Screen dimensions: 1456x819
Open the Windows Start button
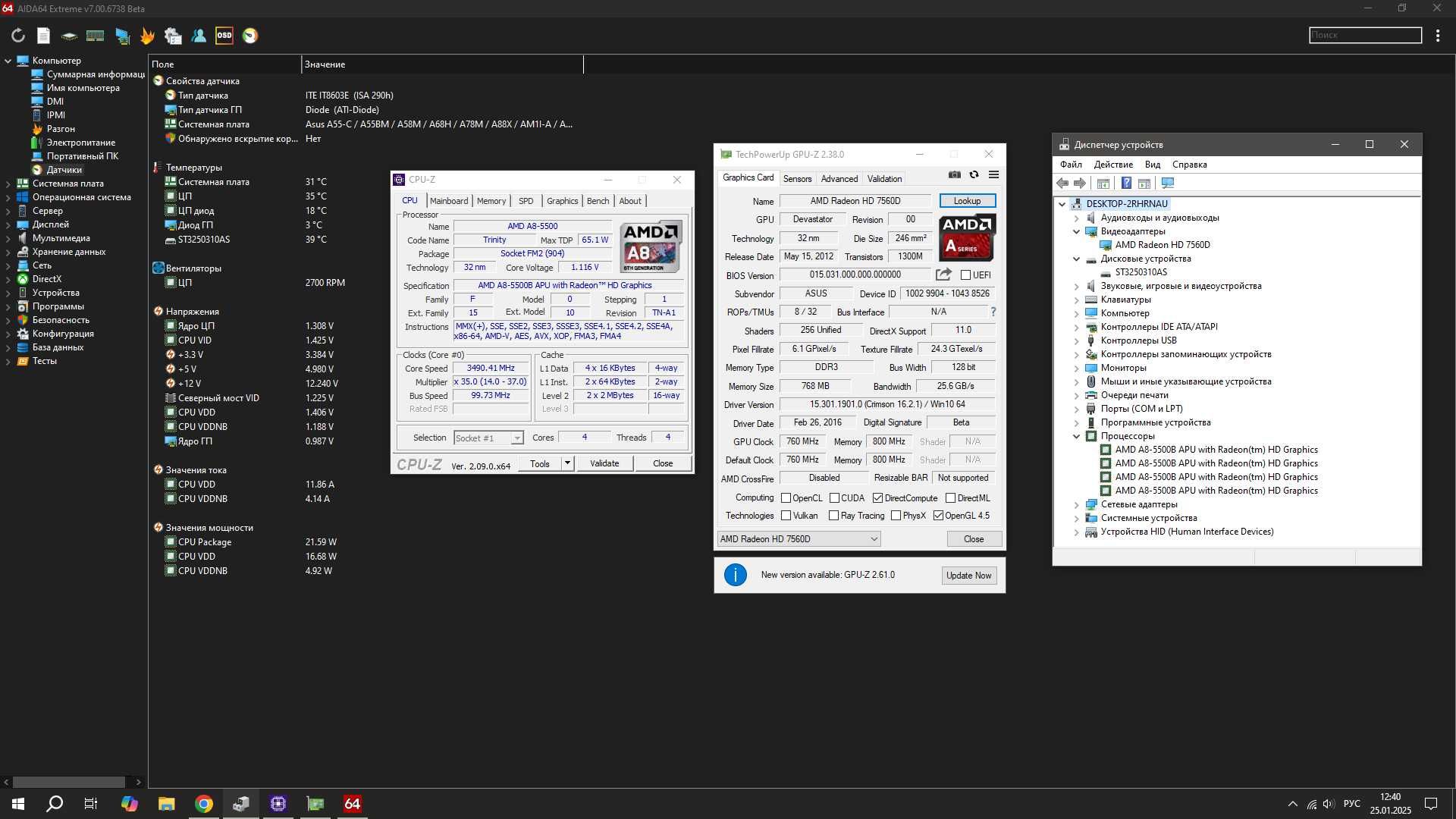[x=18, y=804]
